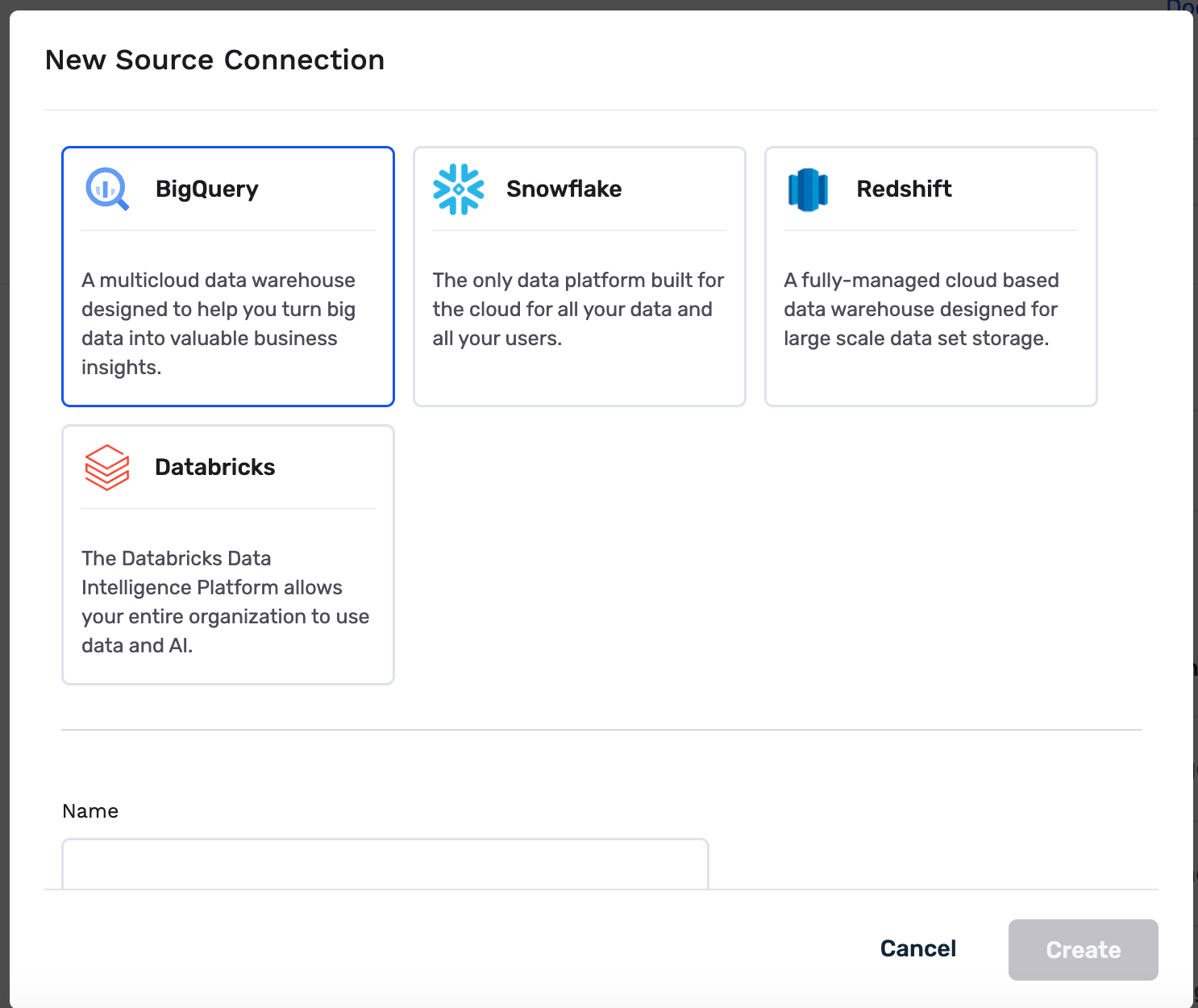
Task: Click the Redshift fully-managed warehouse description
Action: click(x=921, y=309)
